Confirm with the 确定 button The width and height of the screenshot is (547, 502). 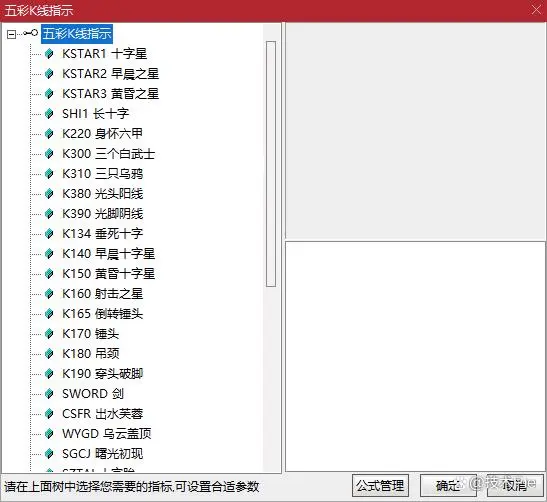448,486
